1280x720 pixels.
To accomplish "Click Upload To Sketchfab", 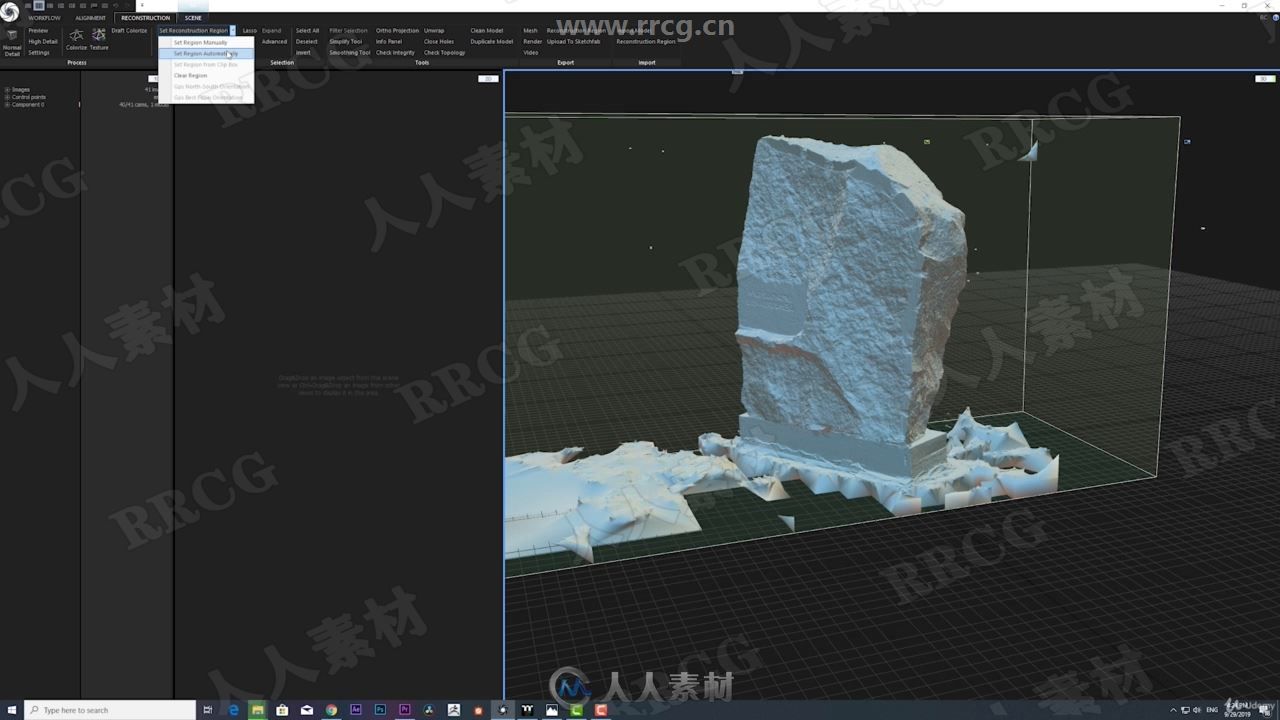I will tap(574, 42).
